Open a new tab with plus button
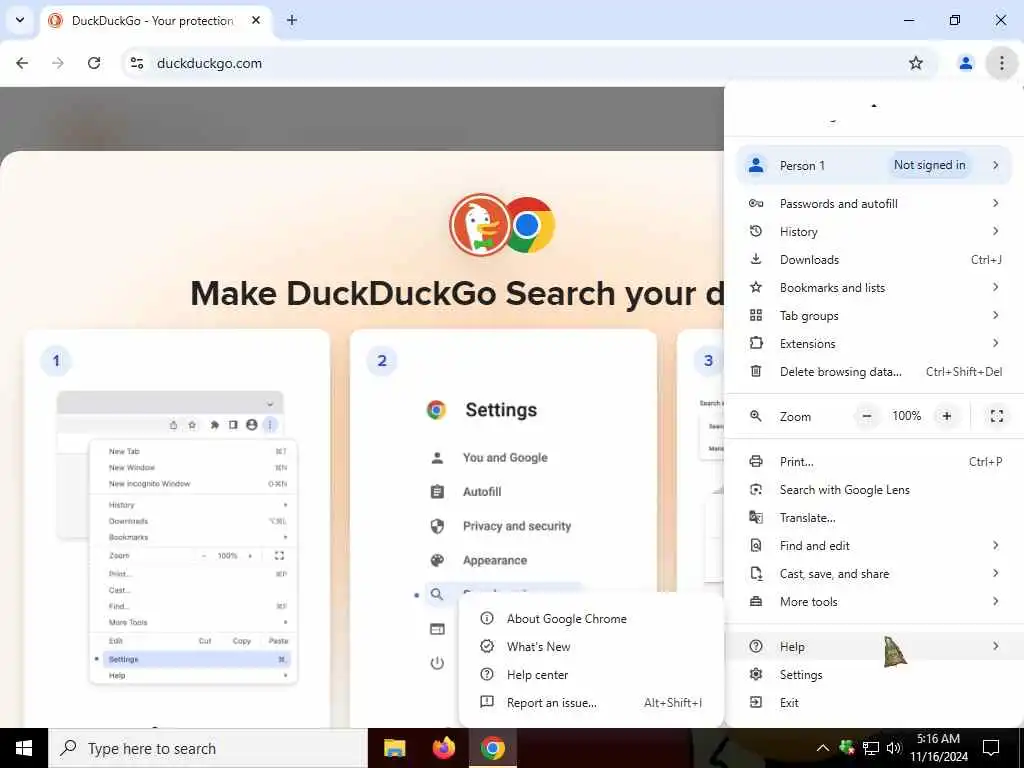 (292, 20)
